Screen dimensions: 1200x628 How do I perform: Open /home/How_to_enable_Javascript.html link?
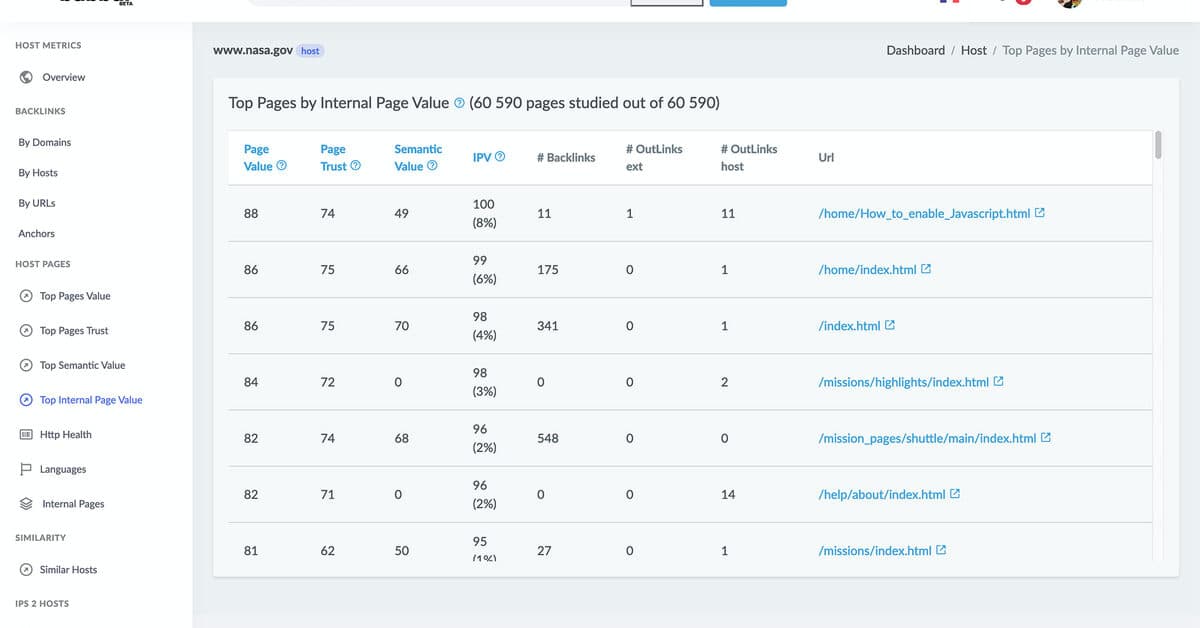click(x=924, y=213)
